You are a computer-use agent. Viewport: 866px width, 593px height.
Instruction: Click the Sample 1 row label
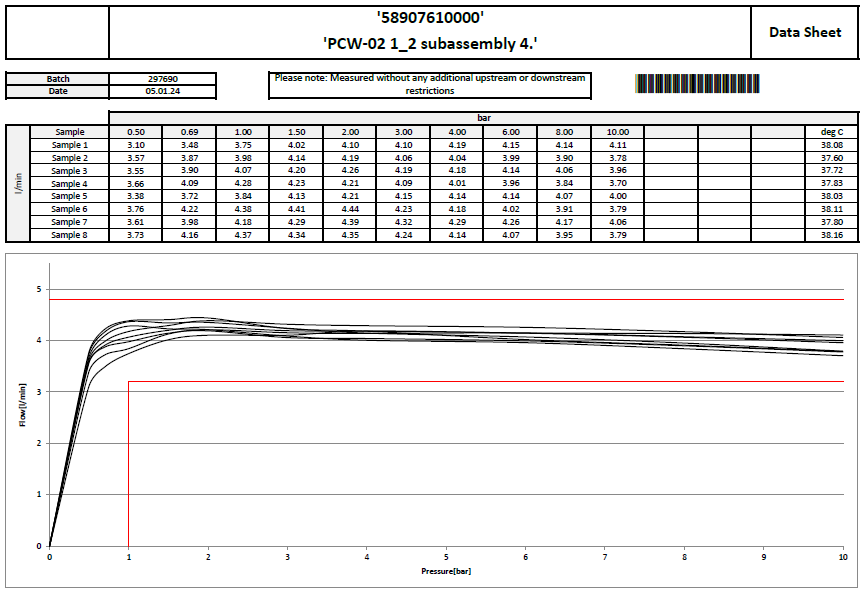click(69, 145)
